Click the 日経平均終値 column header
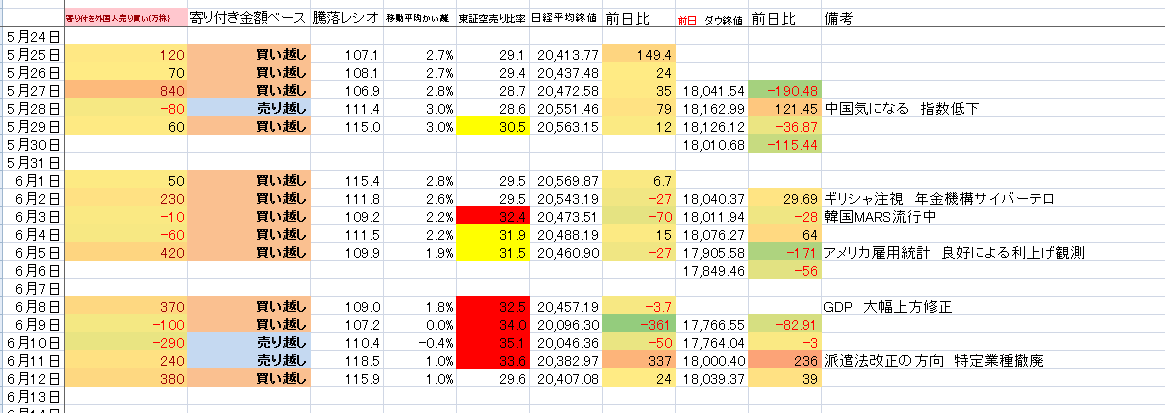1165x413 pixels. tap(565, 20)
